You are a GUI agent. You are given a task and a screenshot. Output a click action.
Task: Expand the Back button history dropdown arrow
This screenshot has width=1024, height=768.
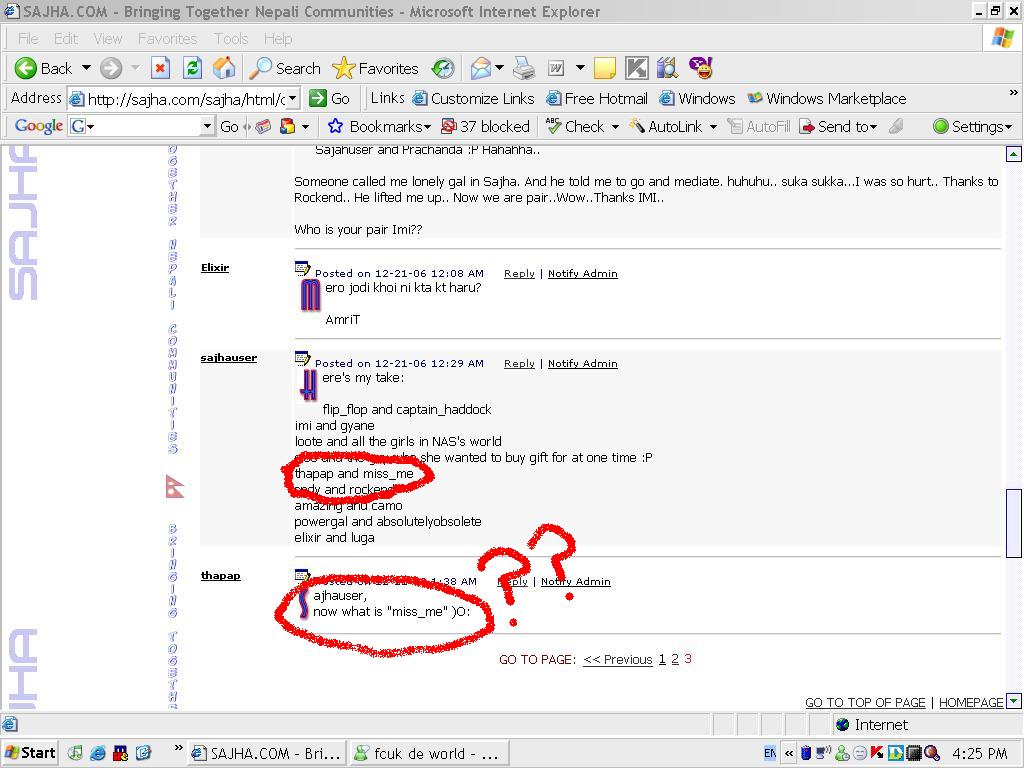tap(86, 68)
